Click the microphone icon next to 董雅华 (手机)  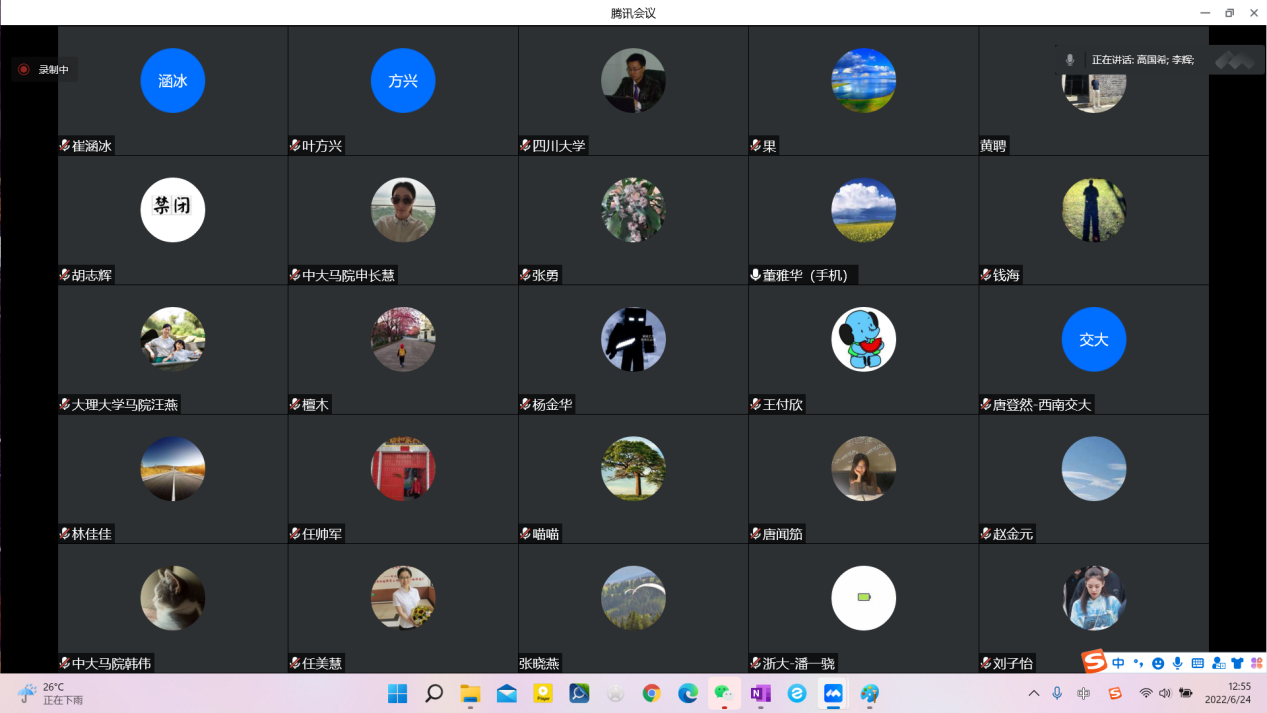[755, 275]
